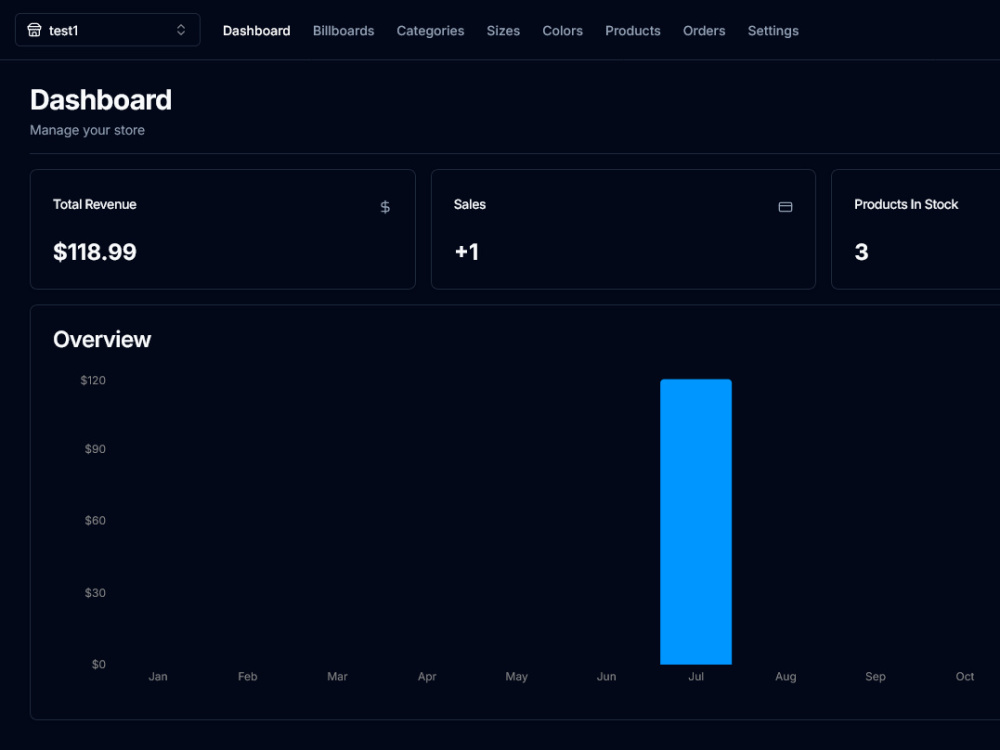
Task: Open the Billboards page
Action: (343, 31)
